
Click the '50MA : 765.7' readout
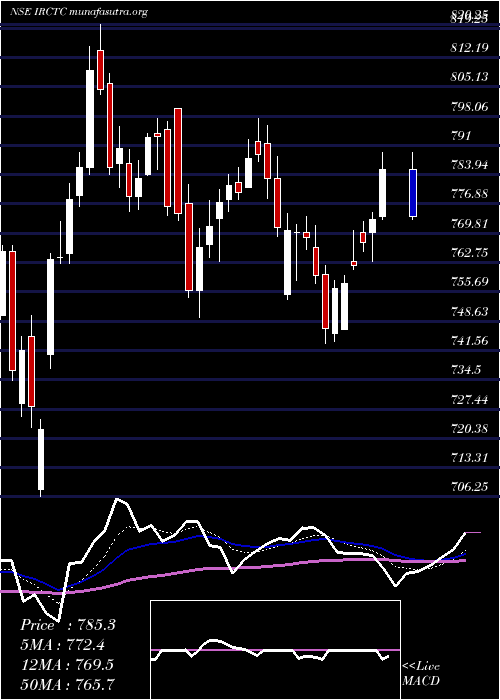(67, 684)
